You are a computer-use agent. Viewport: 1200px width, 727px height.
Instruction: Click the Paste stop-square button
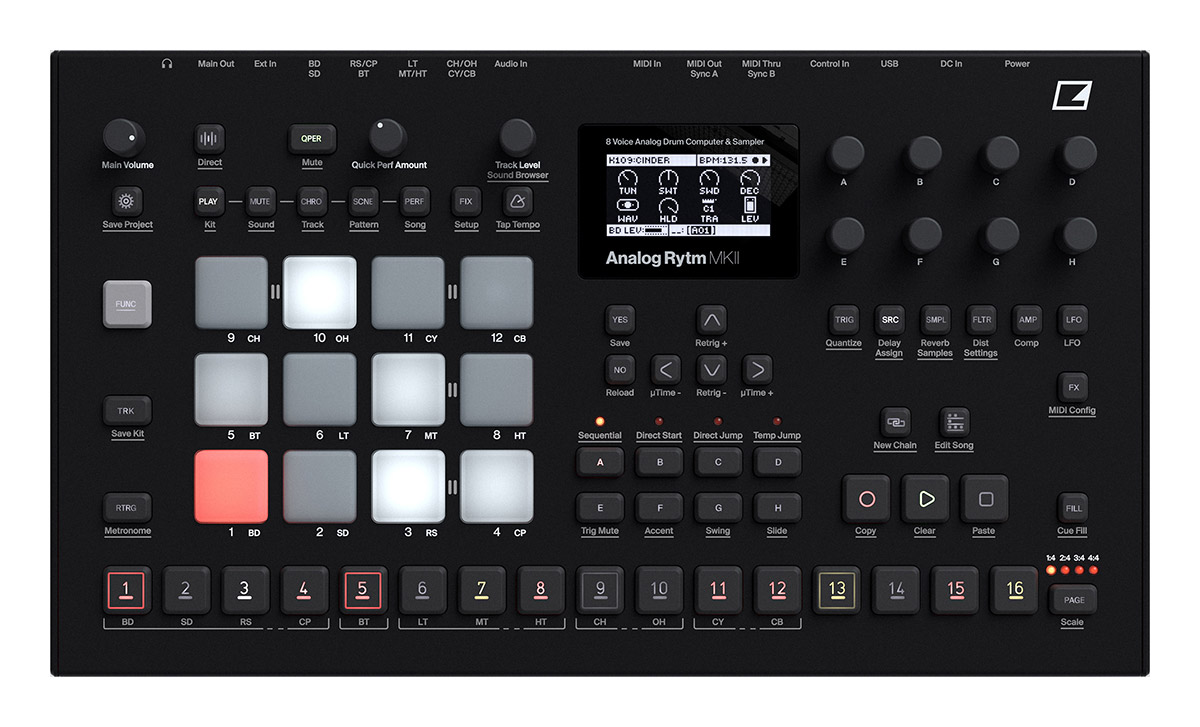(985, 498)
